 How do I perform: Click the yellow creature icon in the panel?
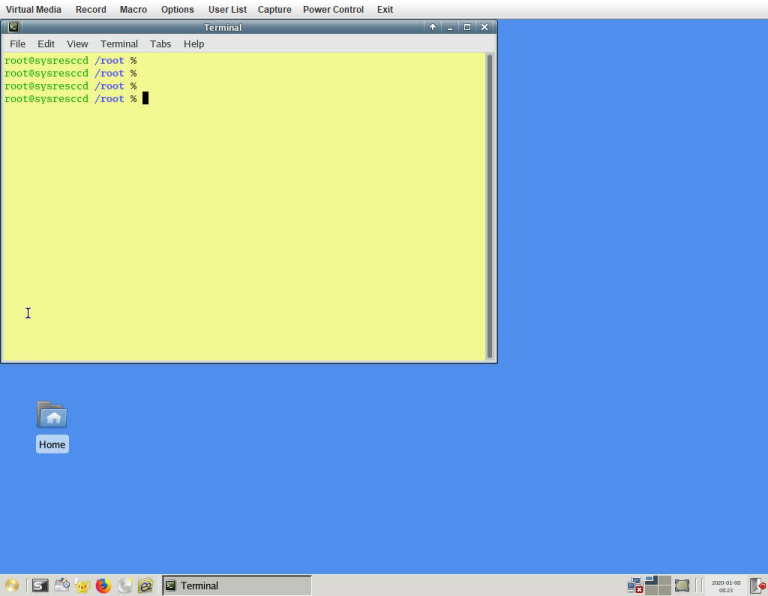pyautogui.click(x=83, y=586)
